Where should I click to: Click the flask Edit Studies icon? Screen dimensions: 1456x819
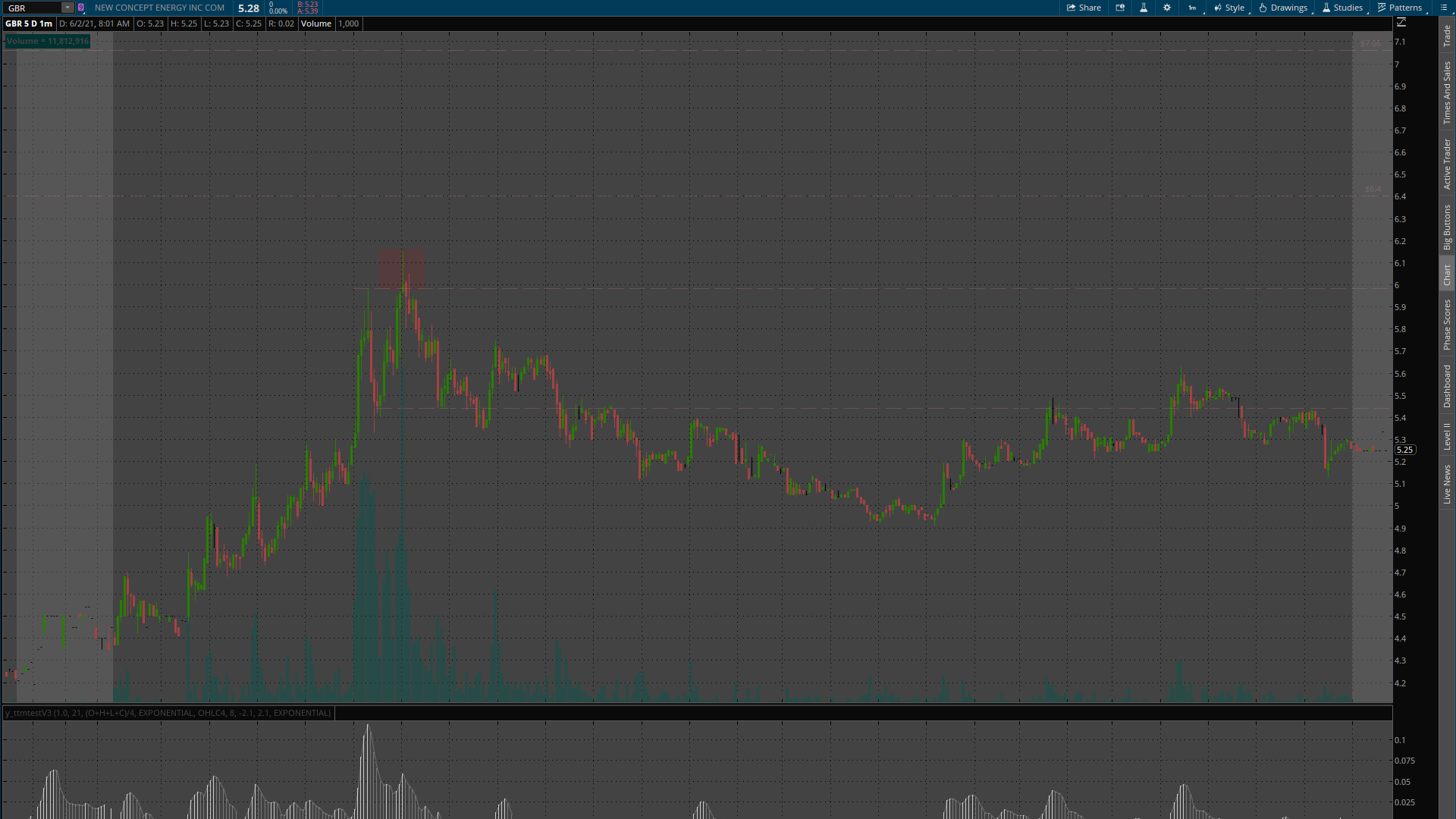pyautogui.click(x=1144, y=8)
